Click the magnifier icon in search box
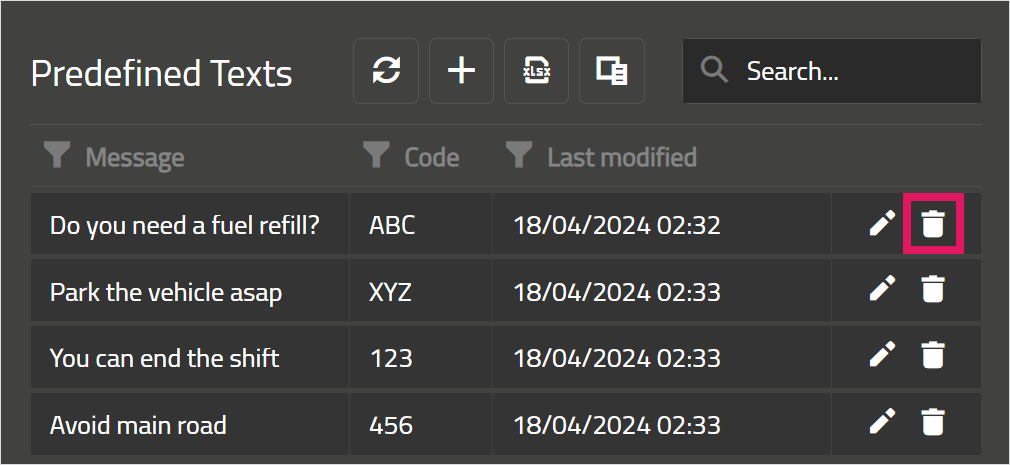Image resolution: width=1010 pixels, height=465 pixels. 714,70
